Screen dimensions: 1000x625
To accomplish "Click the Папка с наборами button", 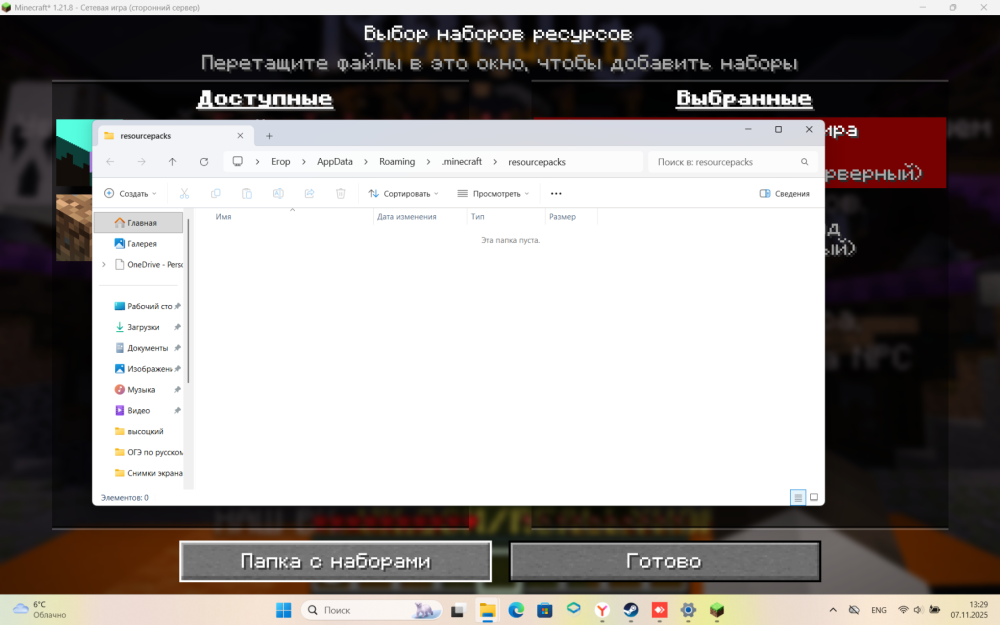I will click(335, 561).
